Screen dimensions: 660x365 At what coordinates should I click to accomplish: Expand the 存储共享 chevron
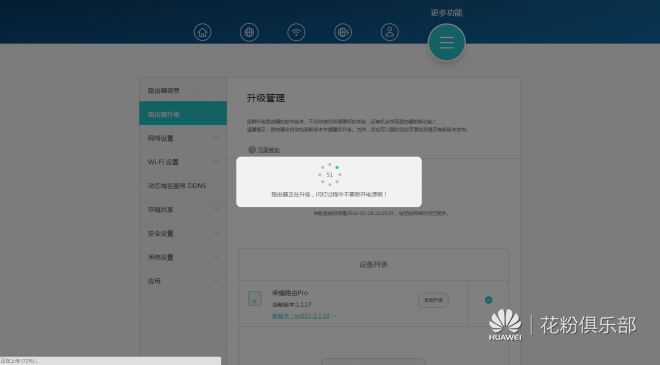coord(216,209)
